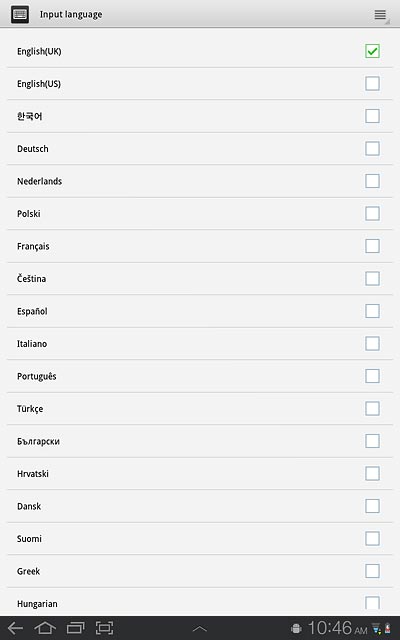Open the Recent apps button

[75, 628]
